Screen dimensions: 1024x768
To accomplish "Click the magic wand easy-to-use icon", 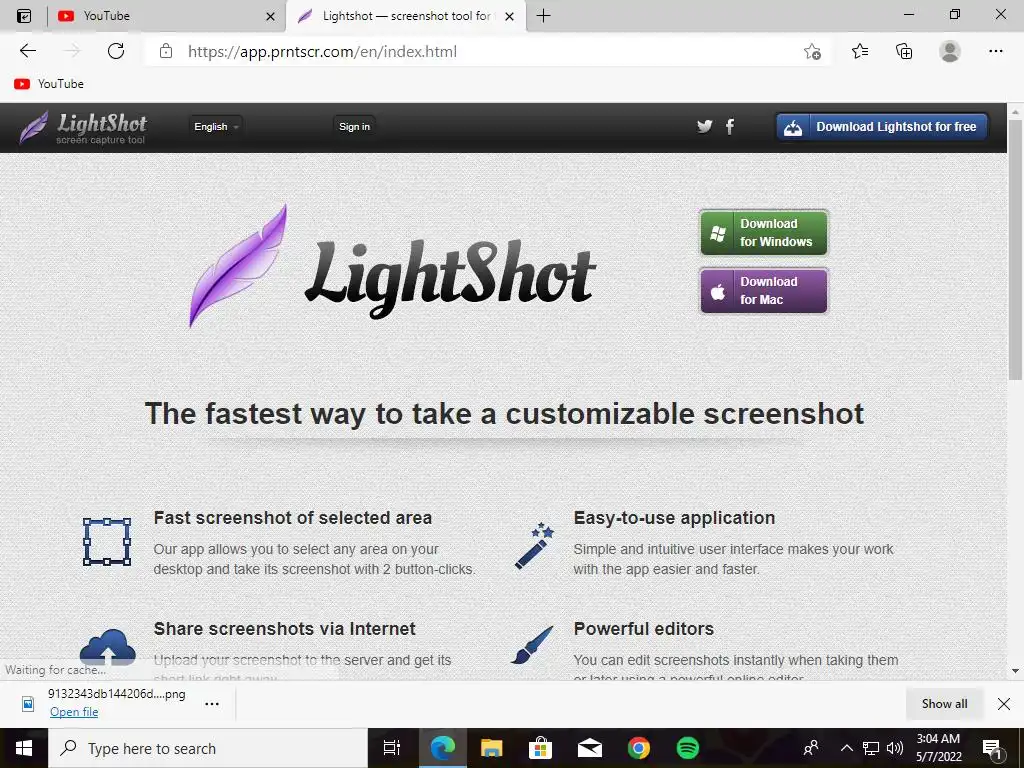I will point(534,546).
